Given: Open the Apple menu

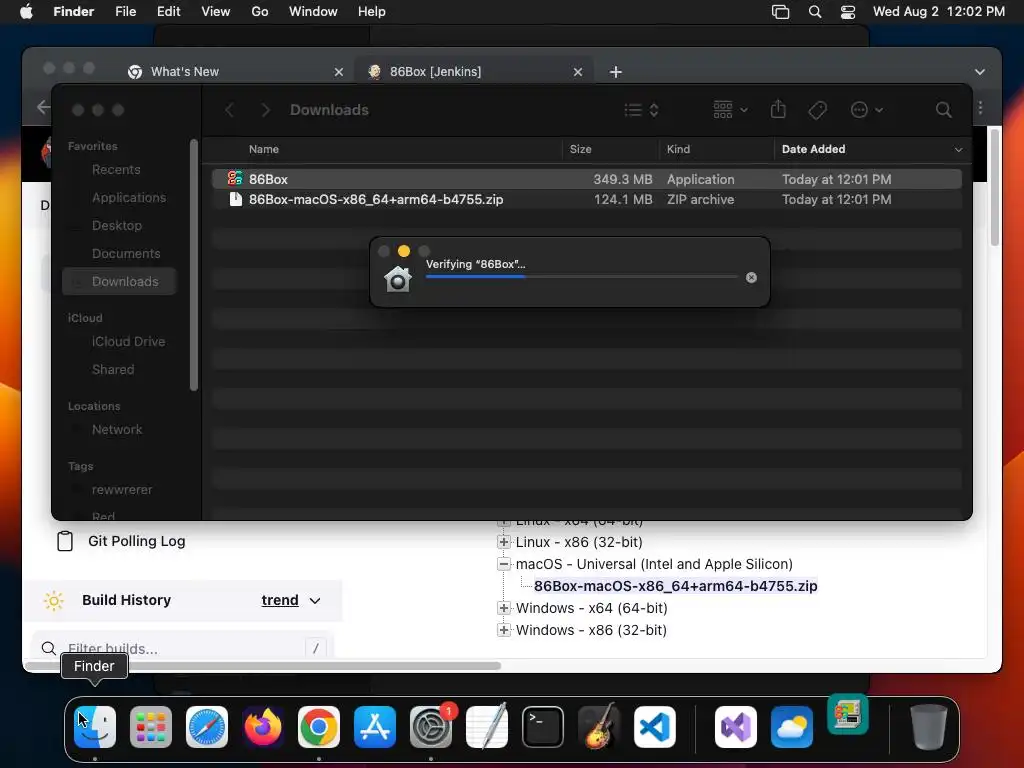Looking at the screenshot, I should point(26,12).
